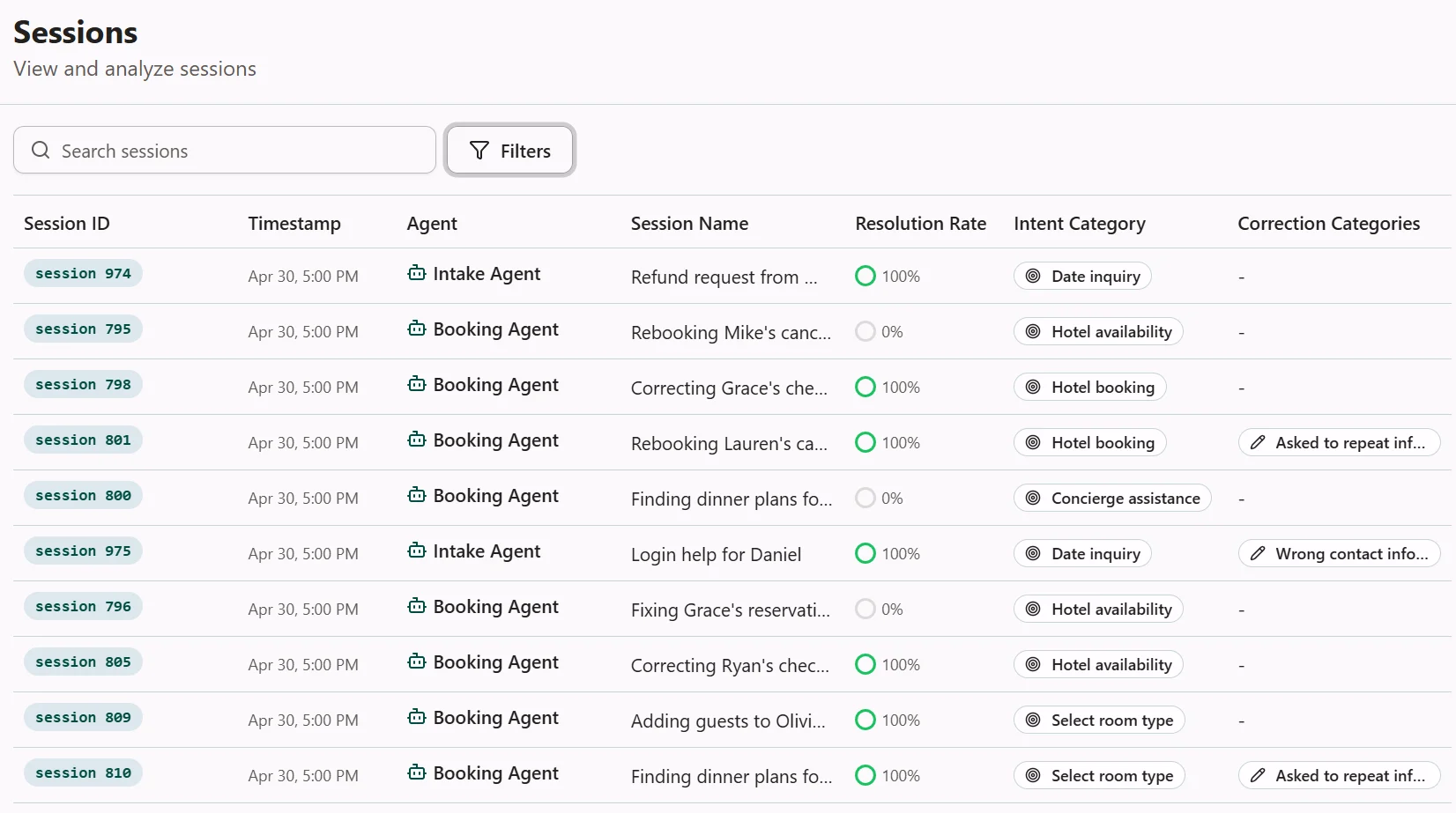Click robot icon for session 805 Booking Agent
Image resolution: width=1456 pixels, height=813 pixels.
[x=417, y=661]
